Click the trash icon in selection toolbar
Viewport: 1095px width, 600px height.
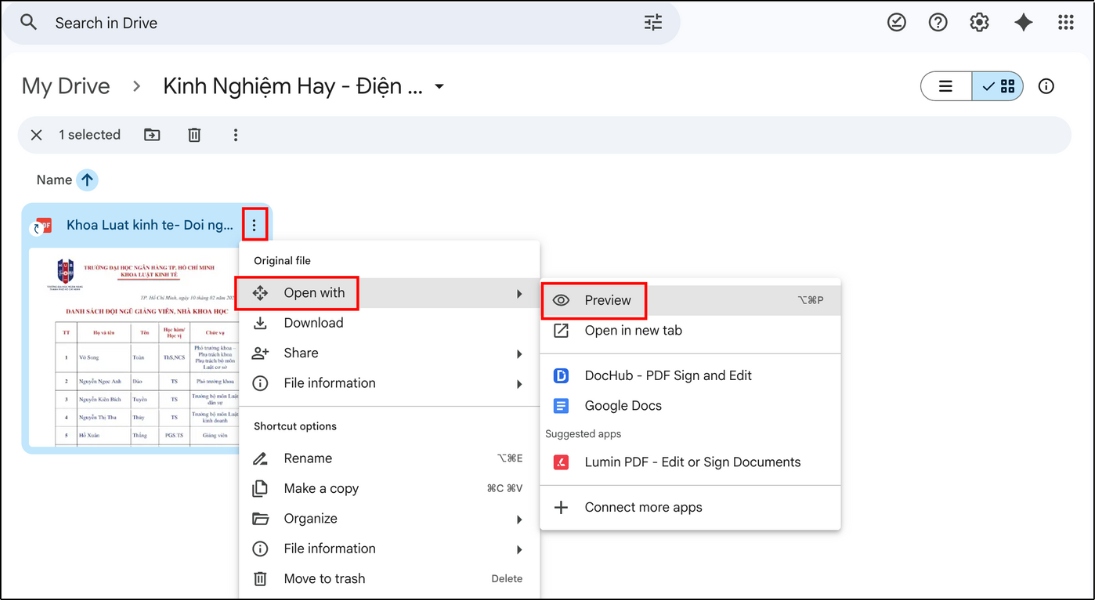[195, 135]
